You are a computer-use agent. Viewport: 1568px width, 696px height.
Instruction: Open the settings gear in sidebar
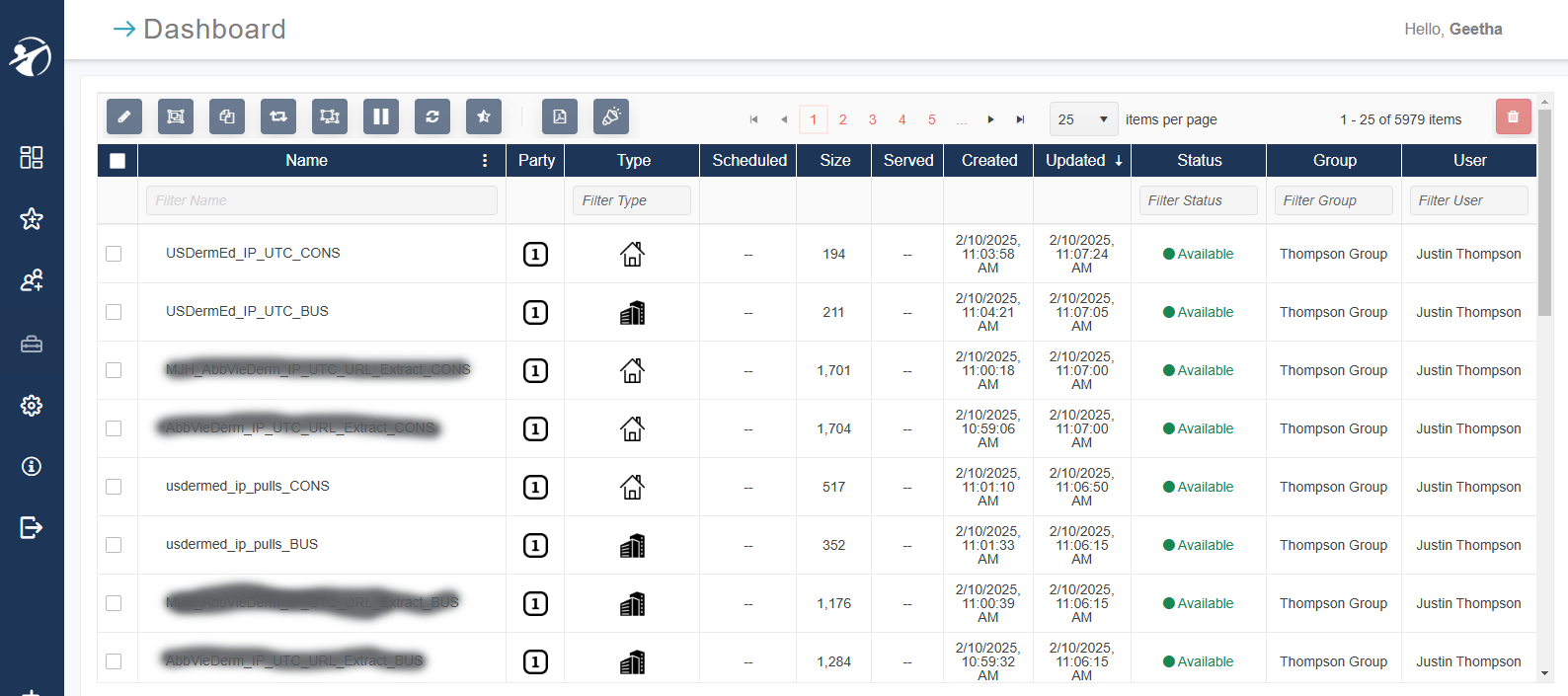click(32, 405)
